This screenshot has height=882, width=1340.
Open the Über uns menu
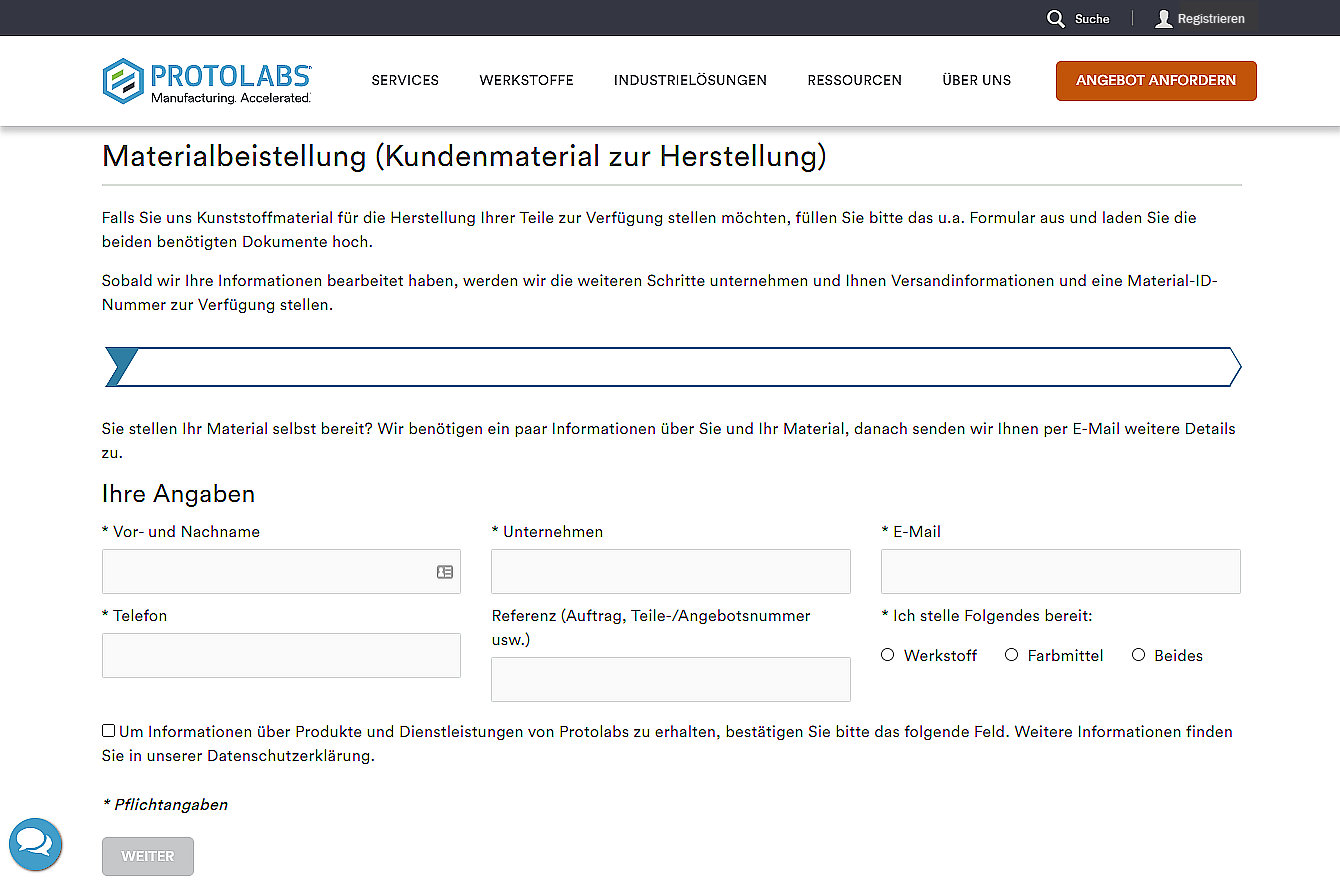[x=976, y=80]
